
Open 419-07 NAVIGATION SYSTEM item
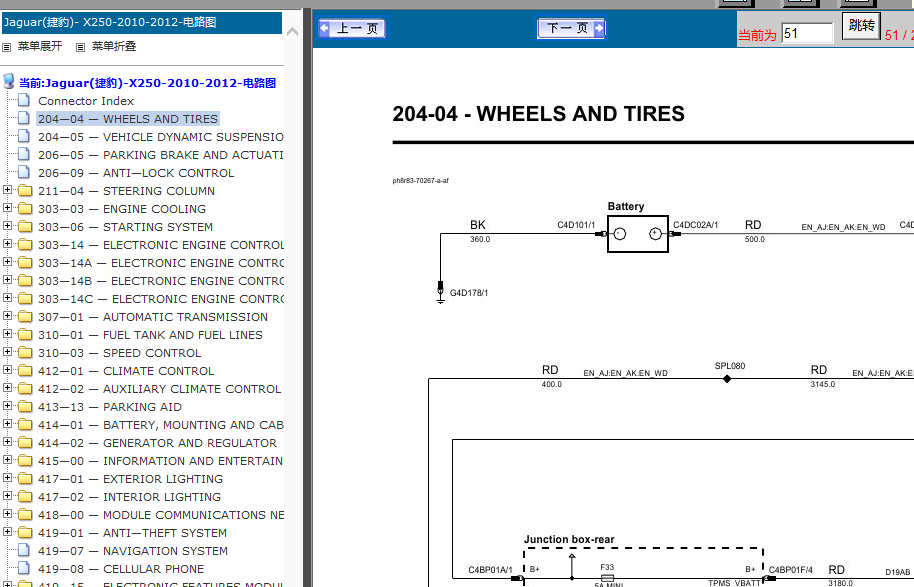[x=133, y=551]
